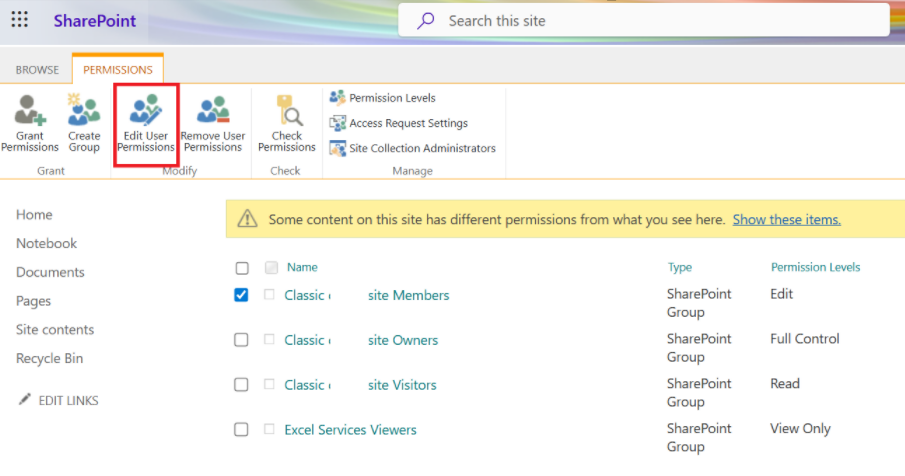This screenshot has width=905, height=476.
Task: Open Site contents in left navigation
Action: [55, 330]
